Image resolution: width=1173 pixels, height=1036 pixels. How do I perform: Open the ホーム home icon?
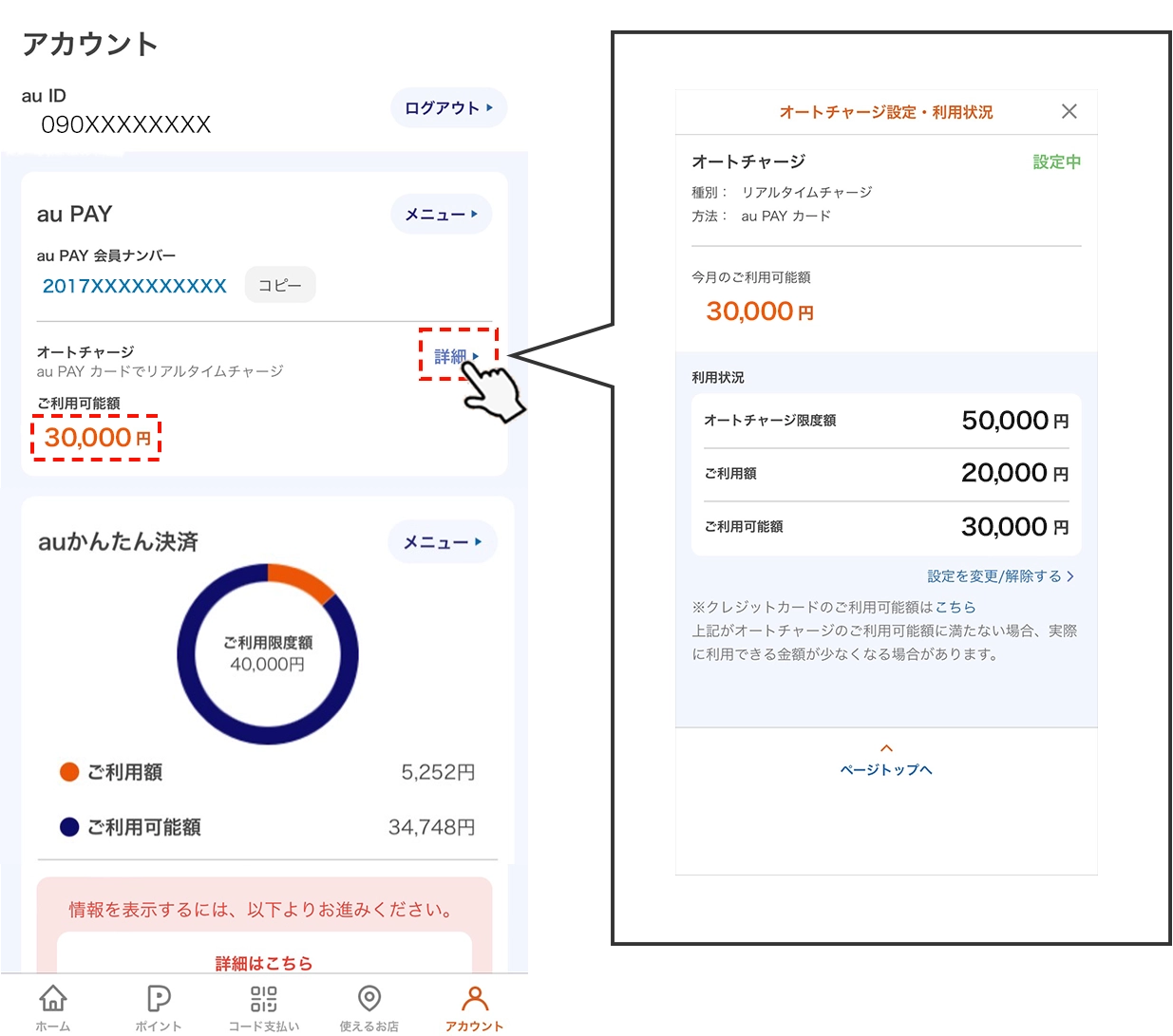click(x=52, y=998)
